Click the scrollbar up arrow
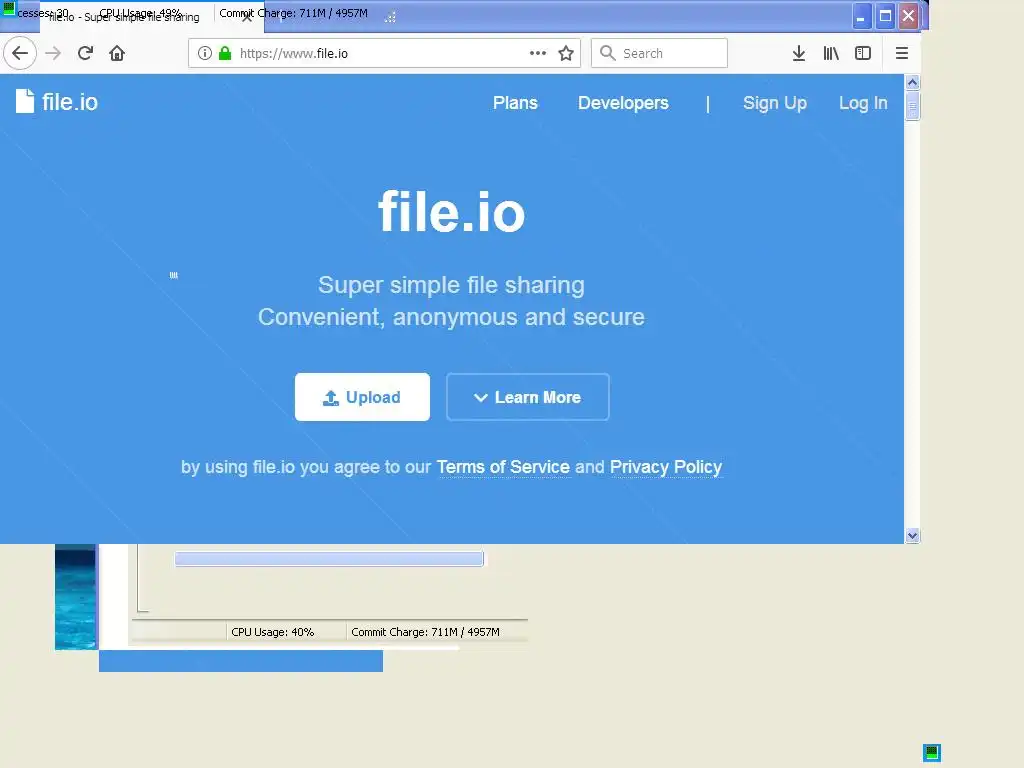Screen dimensions: 1024x768 tap(912, 82)
